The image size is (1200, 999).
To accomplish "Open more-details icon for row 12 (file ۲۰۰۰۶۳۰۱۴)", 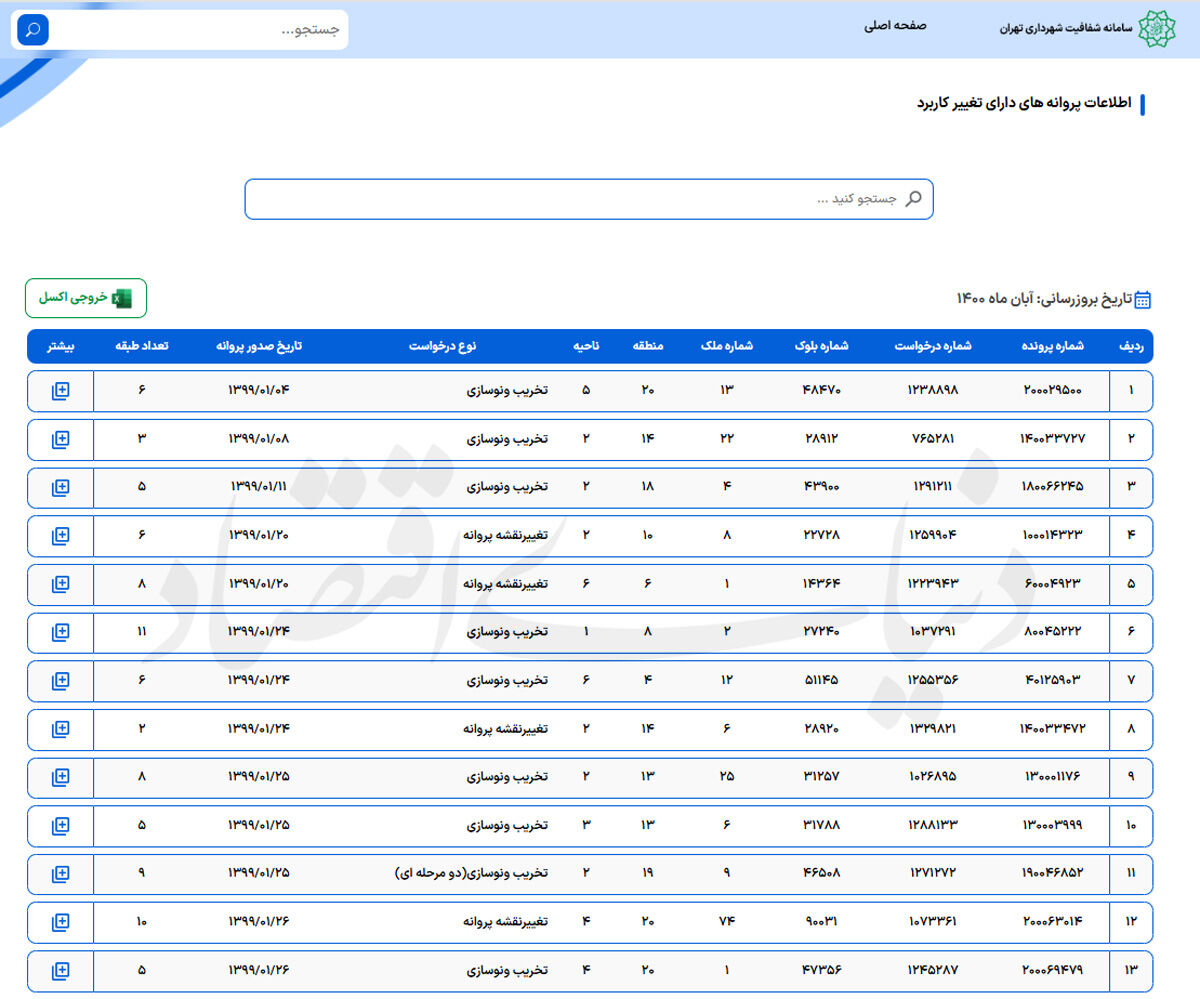I will 61,922.
